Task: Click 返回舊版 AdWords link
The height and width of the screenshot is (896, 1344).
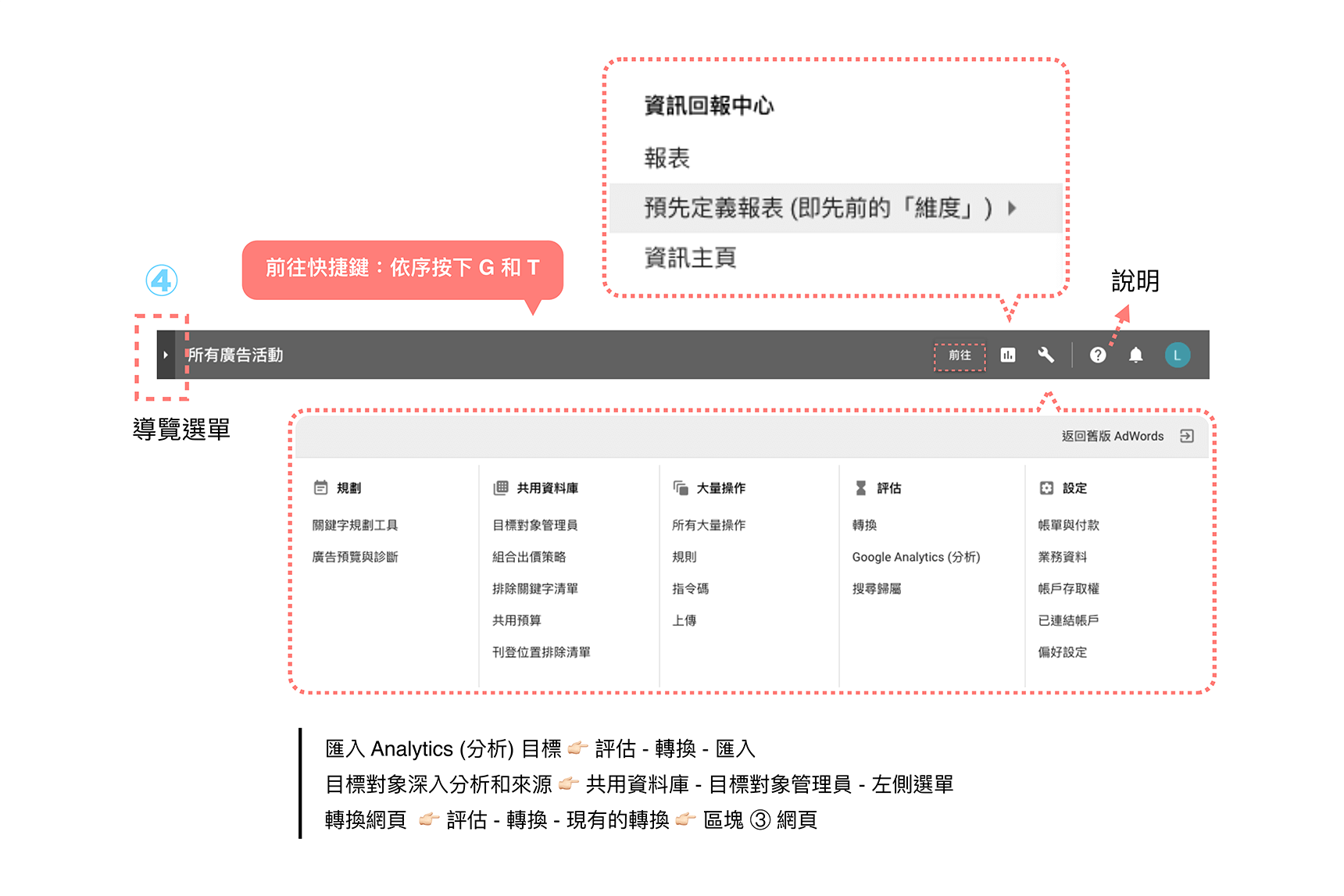Action: tap(1112, 436)
